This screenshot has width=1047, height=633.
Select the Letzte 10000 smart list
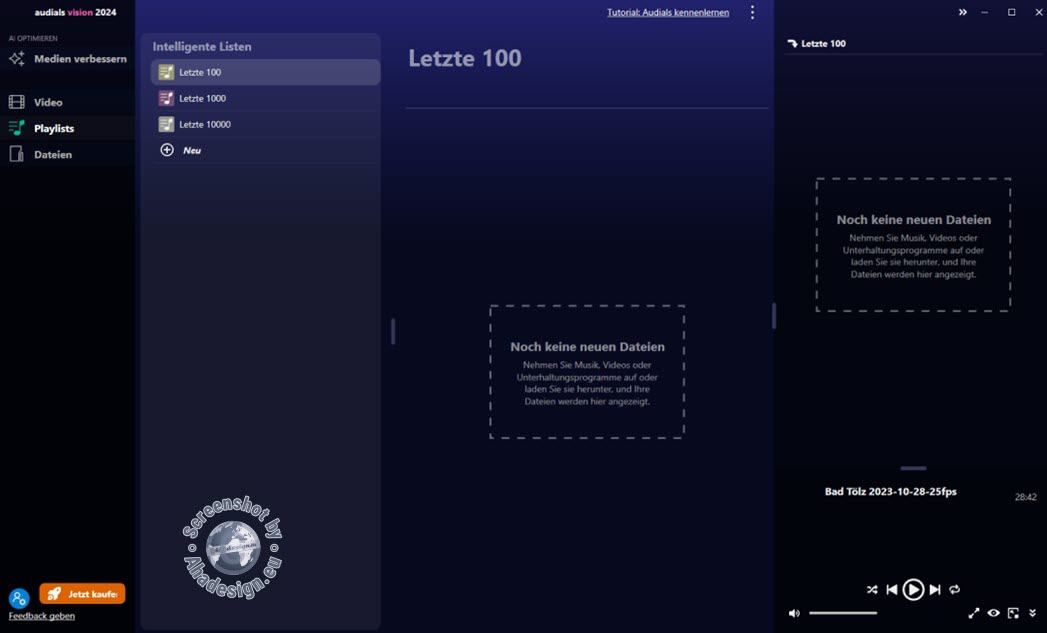(x=265, y=124)
